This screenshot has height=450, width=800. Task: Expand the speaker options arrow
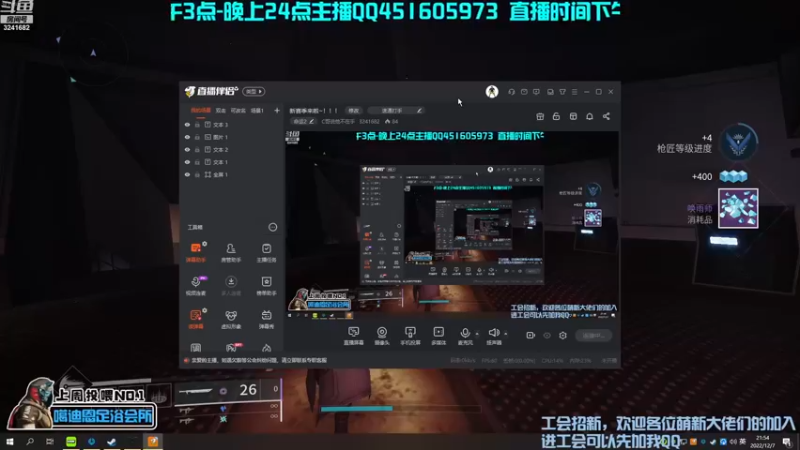click(x=506, y=334)
